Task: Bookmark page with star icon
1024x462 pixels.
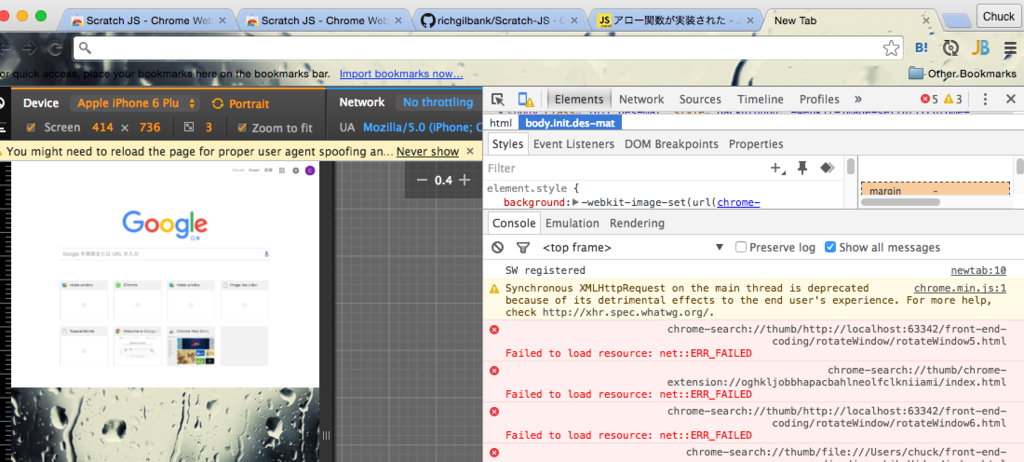Action: point(891,48)
